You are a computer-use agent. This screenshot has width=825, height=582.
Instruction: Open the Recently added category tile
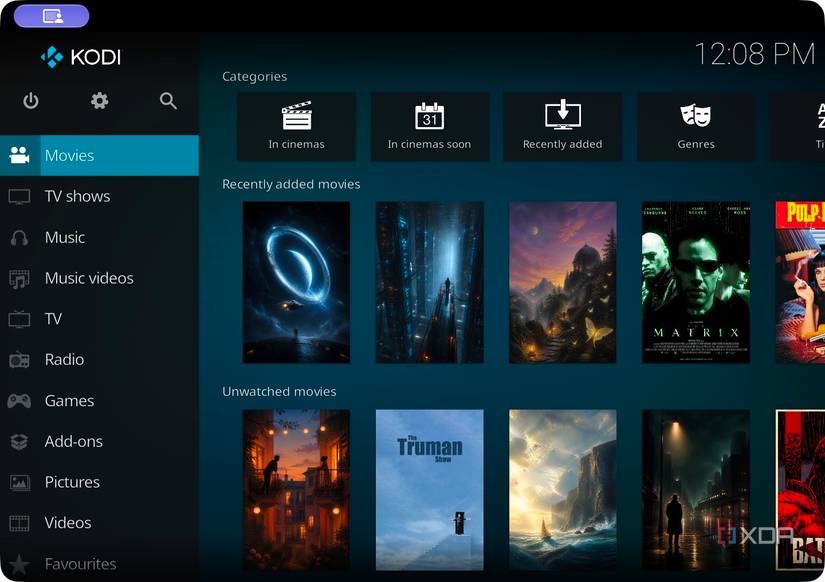click(563, 127)
